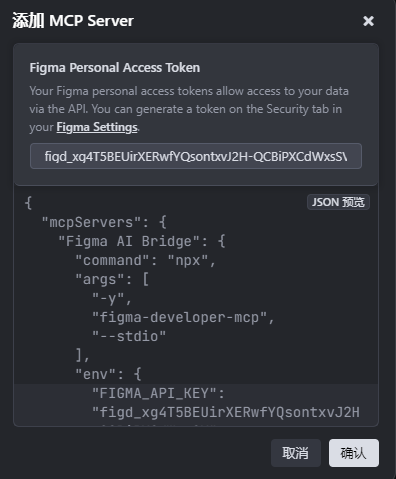396x479 pixels.
Task: Confirm with the 确认 button
Action: click(x=354, y=453)
